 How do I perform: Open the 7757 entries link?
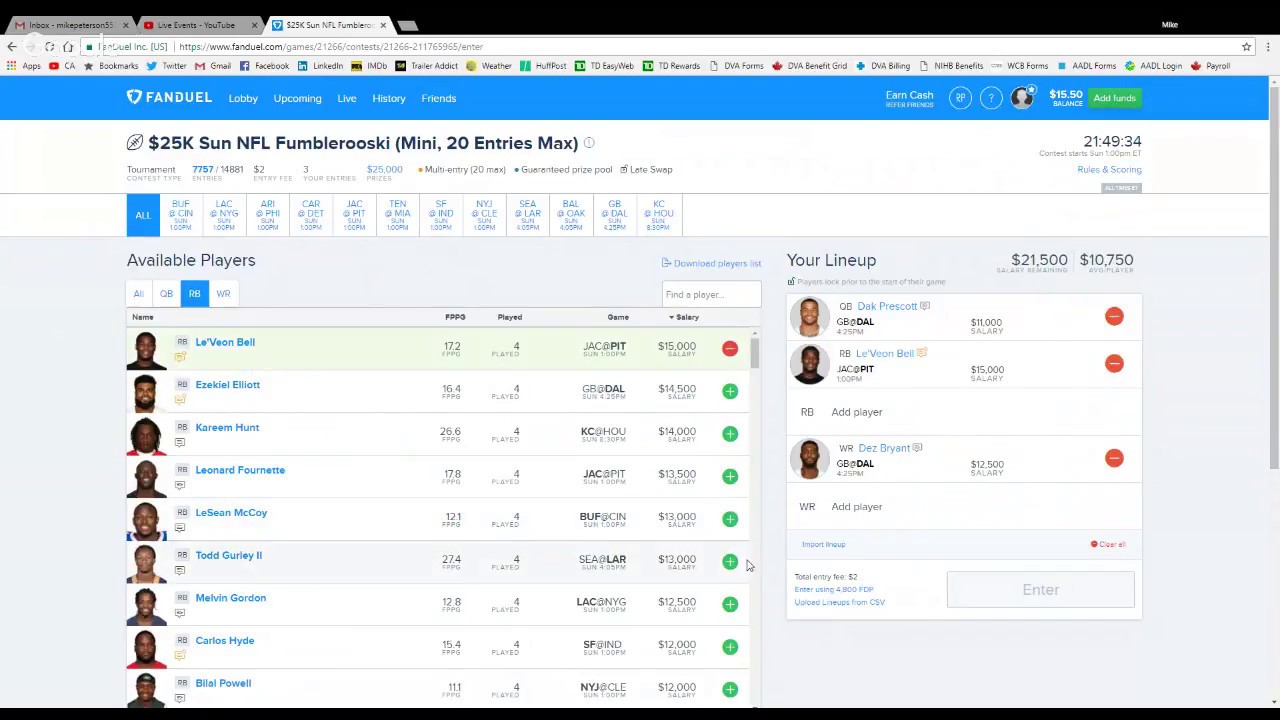tap(203, 169)
